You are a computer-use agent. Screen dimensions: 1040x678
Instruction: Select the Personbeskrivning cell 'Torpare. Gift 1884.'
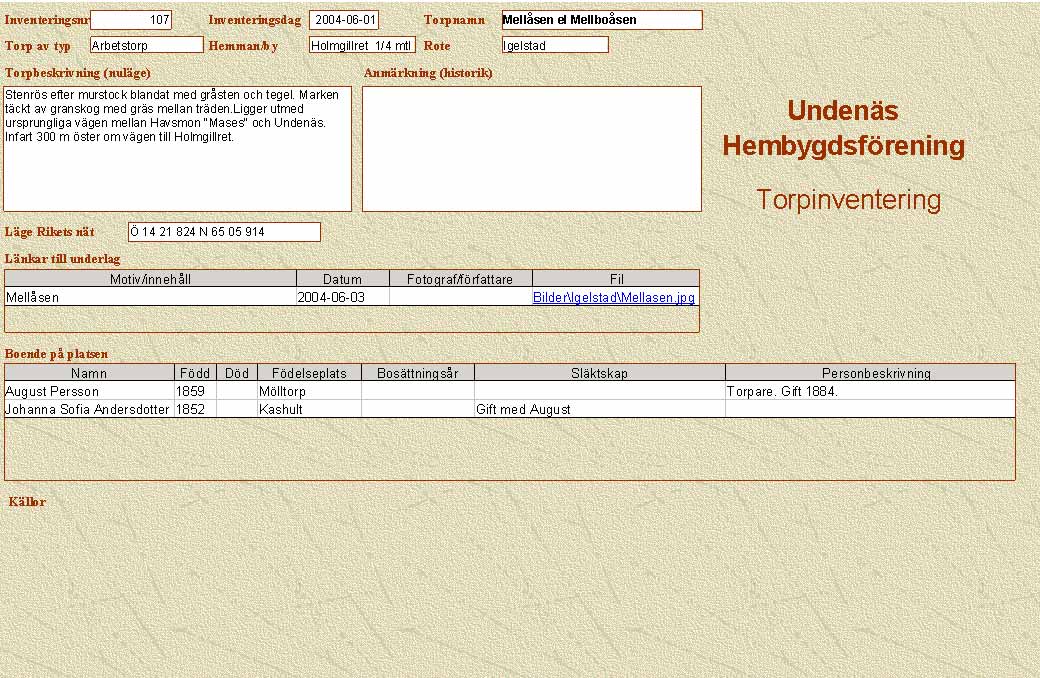click(x=869, y=391)
